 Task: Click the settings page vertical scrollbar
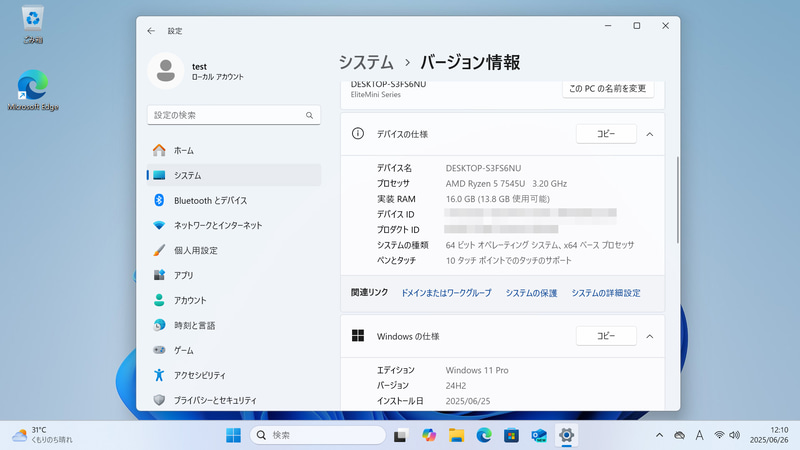click(678, 200)
